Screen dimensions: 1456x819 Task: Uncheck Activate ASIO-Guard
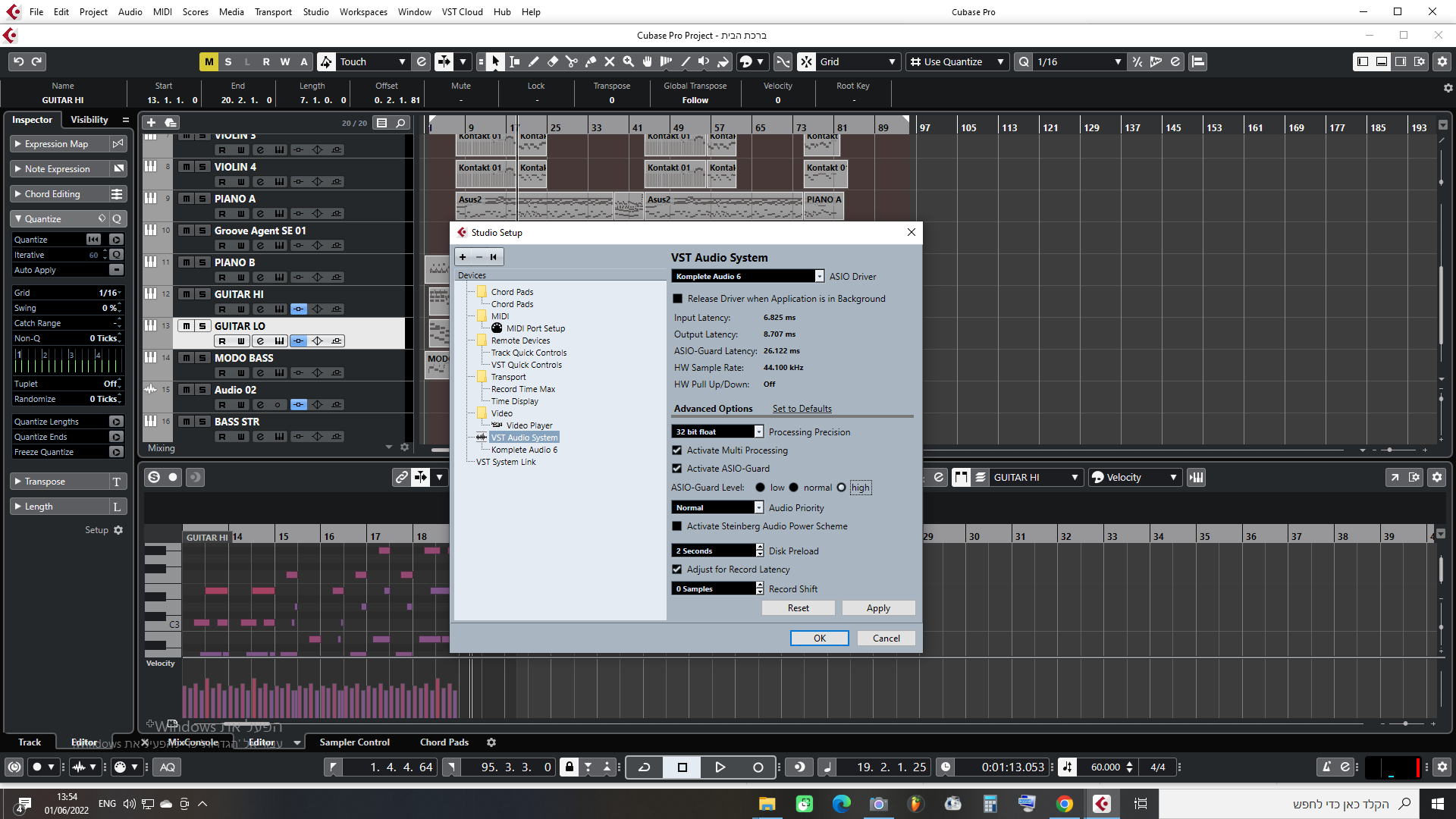coord(677,469)
